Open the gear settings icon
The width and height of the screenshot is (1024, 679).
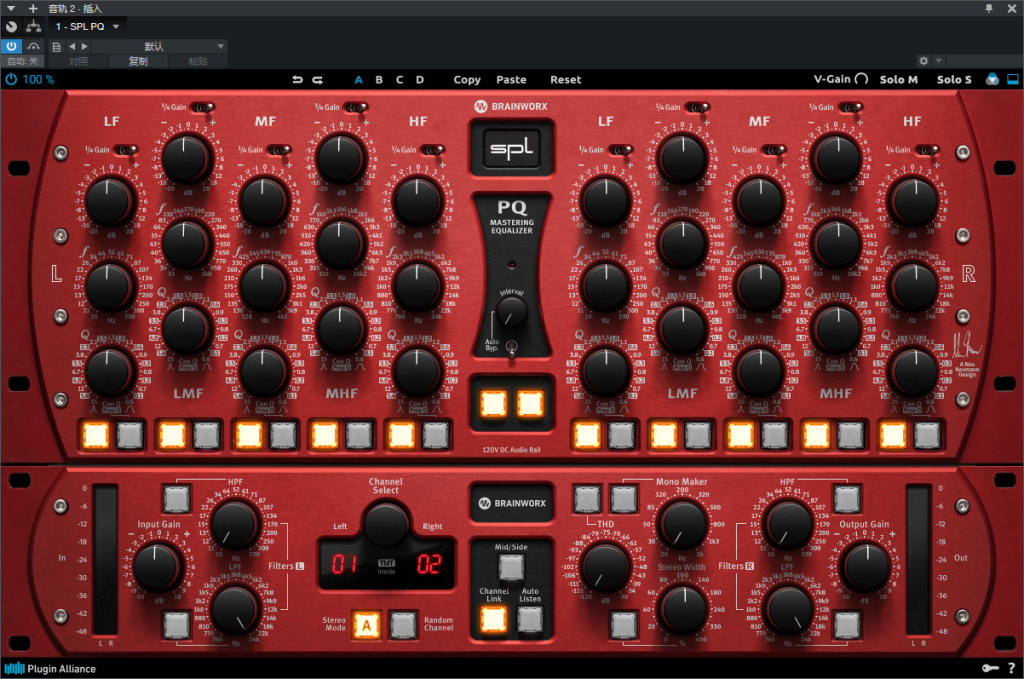(923, 61)
